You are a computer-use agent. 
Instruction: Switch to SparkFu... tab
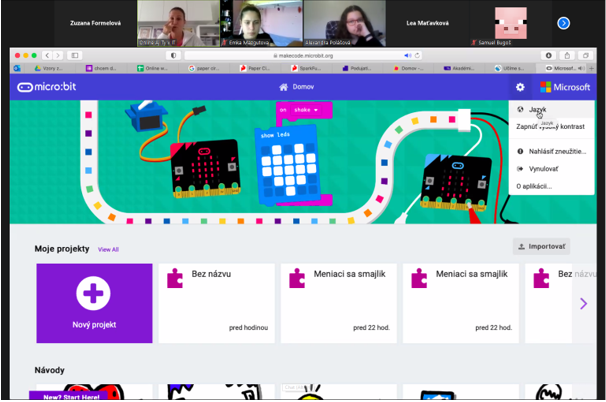point(305,68)
